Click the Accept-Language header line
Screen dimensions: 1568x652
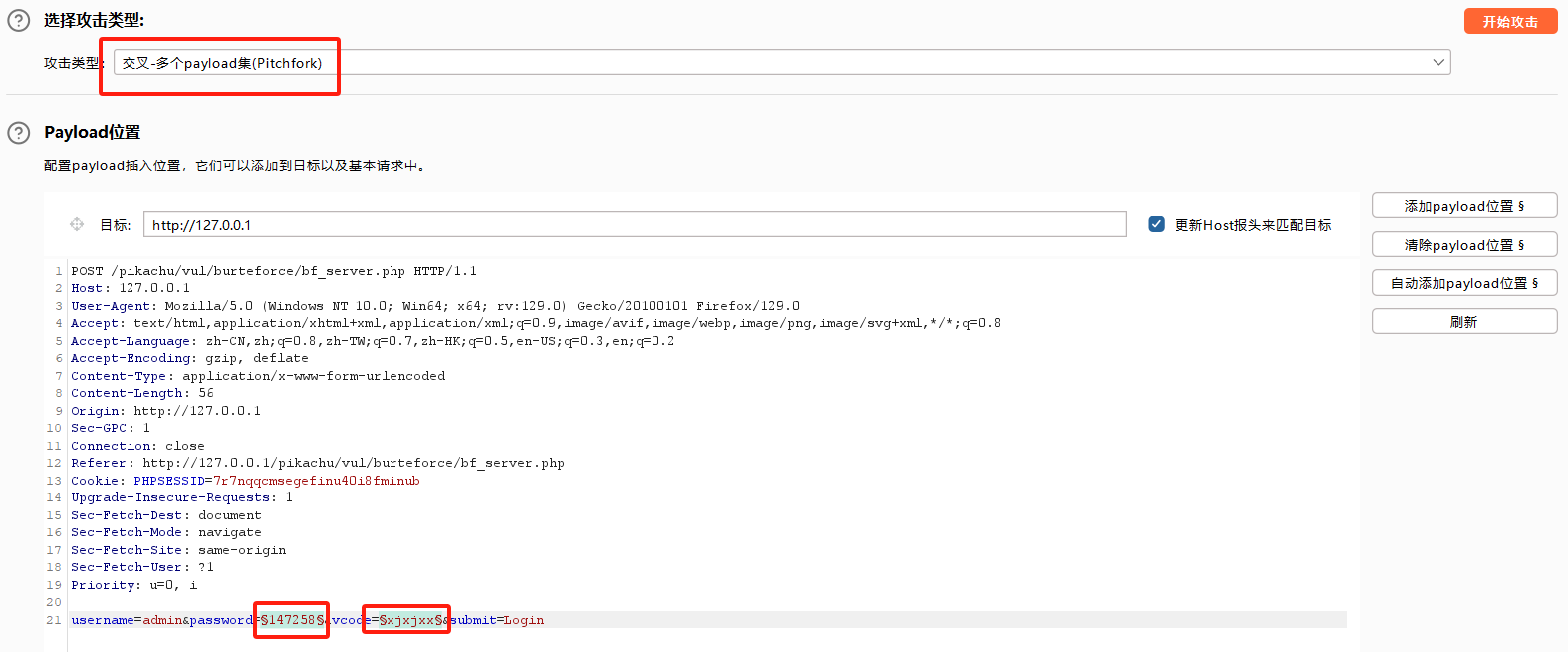(373, 341)
